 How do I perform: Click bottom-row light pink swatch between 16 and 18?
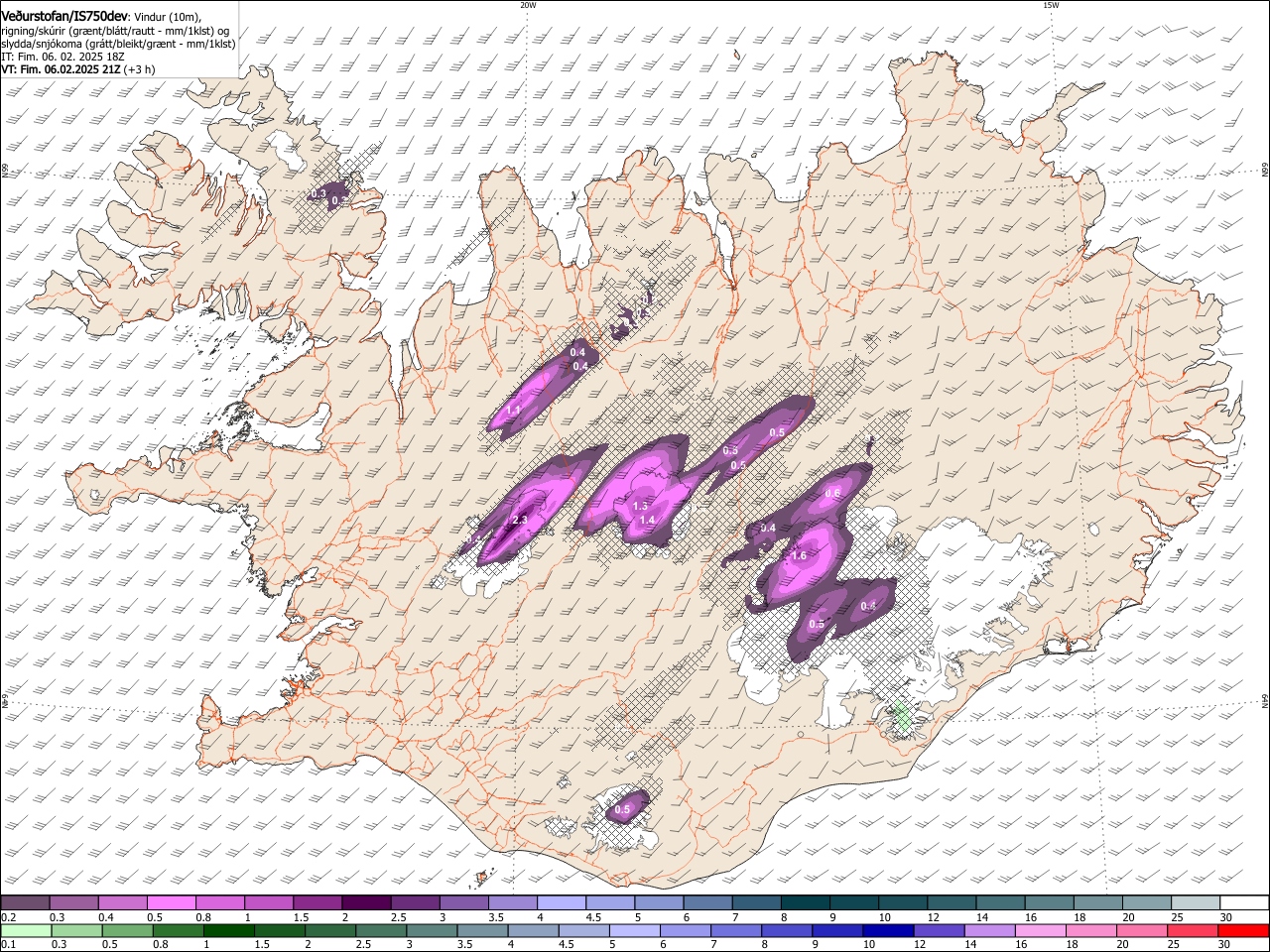tap(1039, 931)
